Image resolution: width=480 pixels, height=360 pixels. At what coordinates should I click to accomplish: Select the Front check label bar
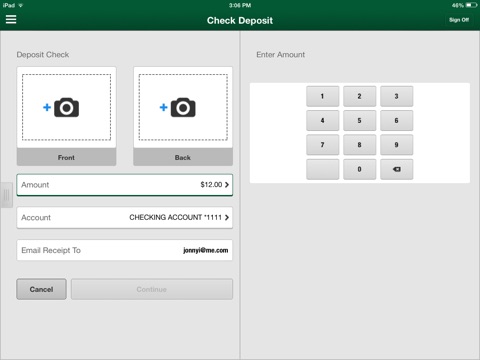pos(66,157)
